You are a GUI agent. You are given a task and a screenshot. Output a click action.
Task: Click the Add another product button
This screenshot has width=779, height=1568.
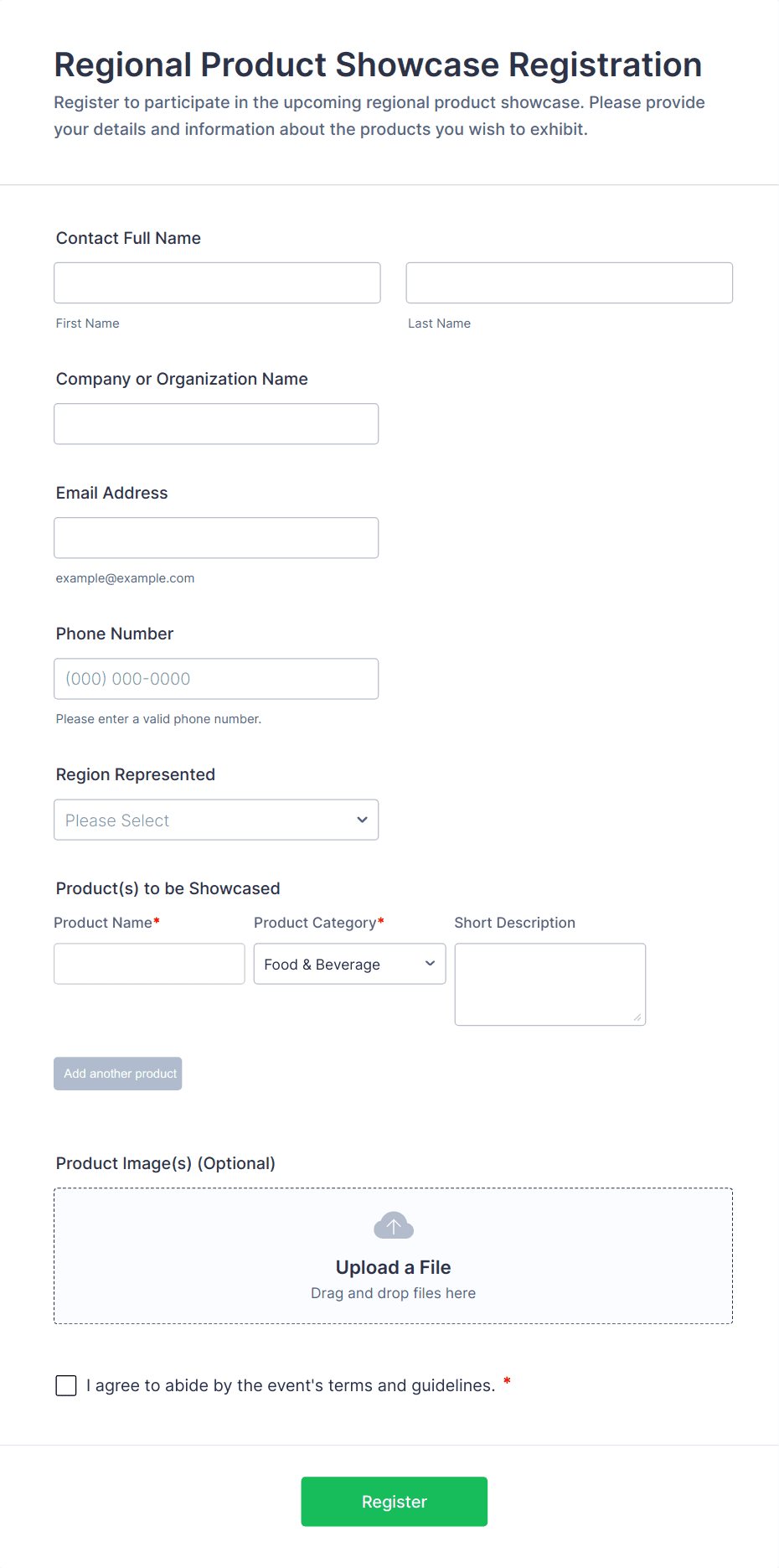pos(118,1074)
